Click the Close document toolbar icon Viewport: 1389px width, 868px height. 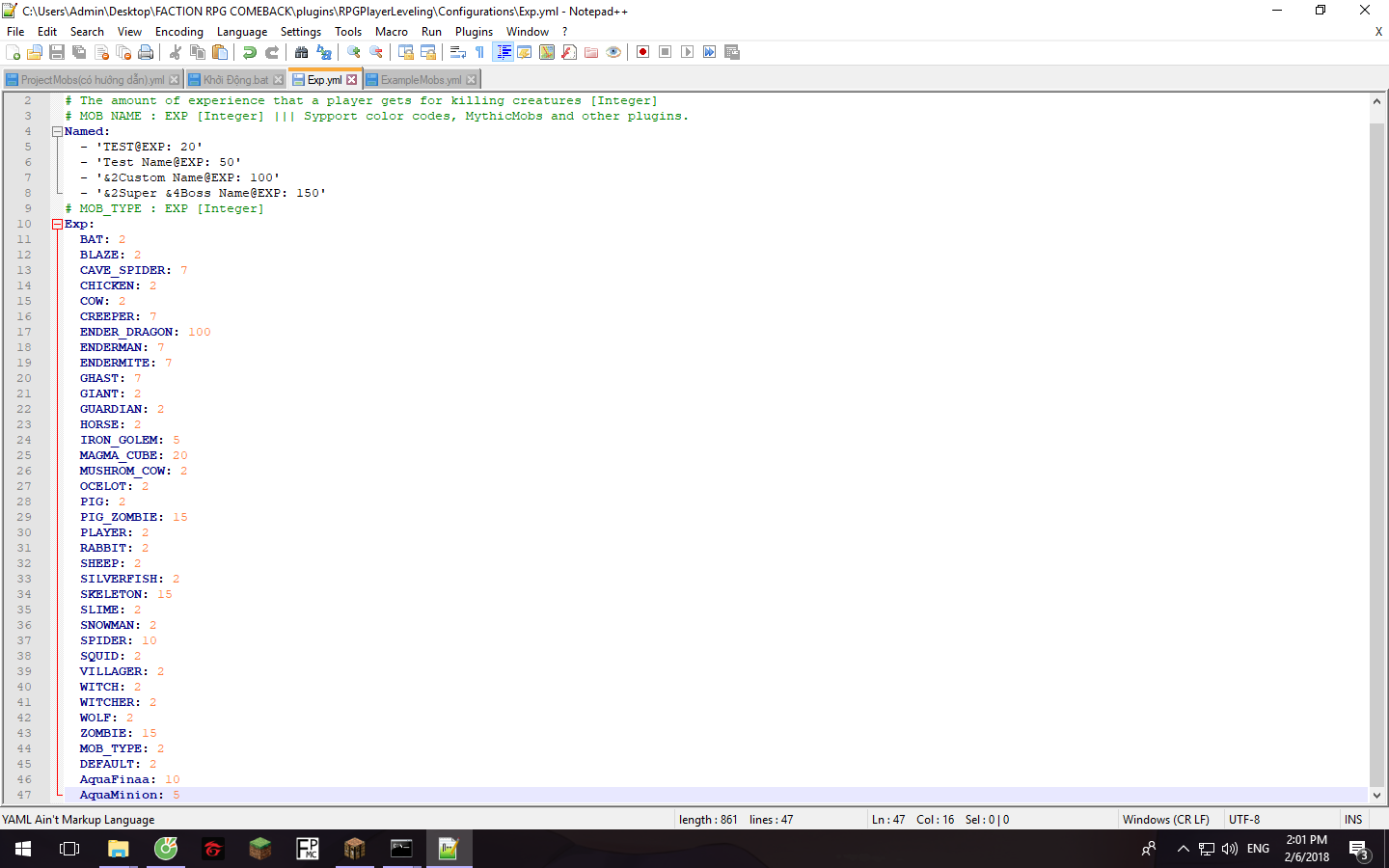(101, 52)
